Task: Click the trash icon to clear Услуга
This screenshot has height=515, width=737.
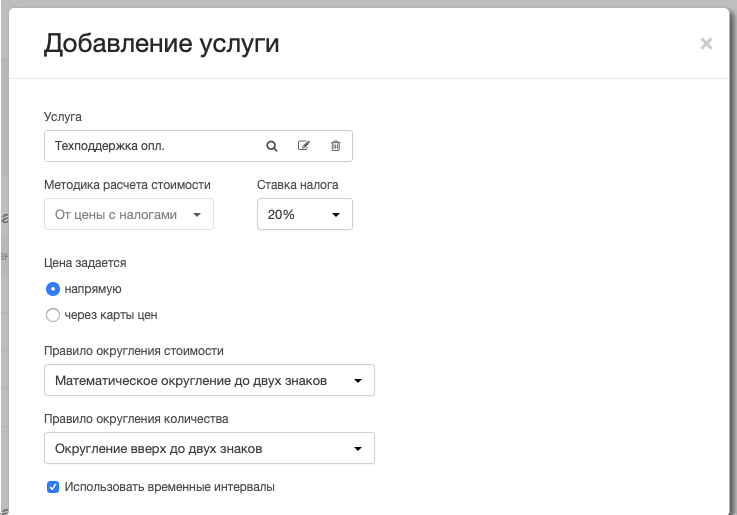Action: tap(336, 146)
